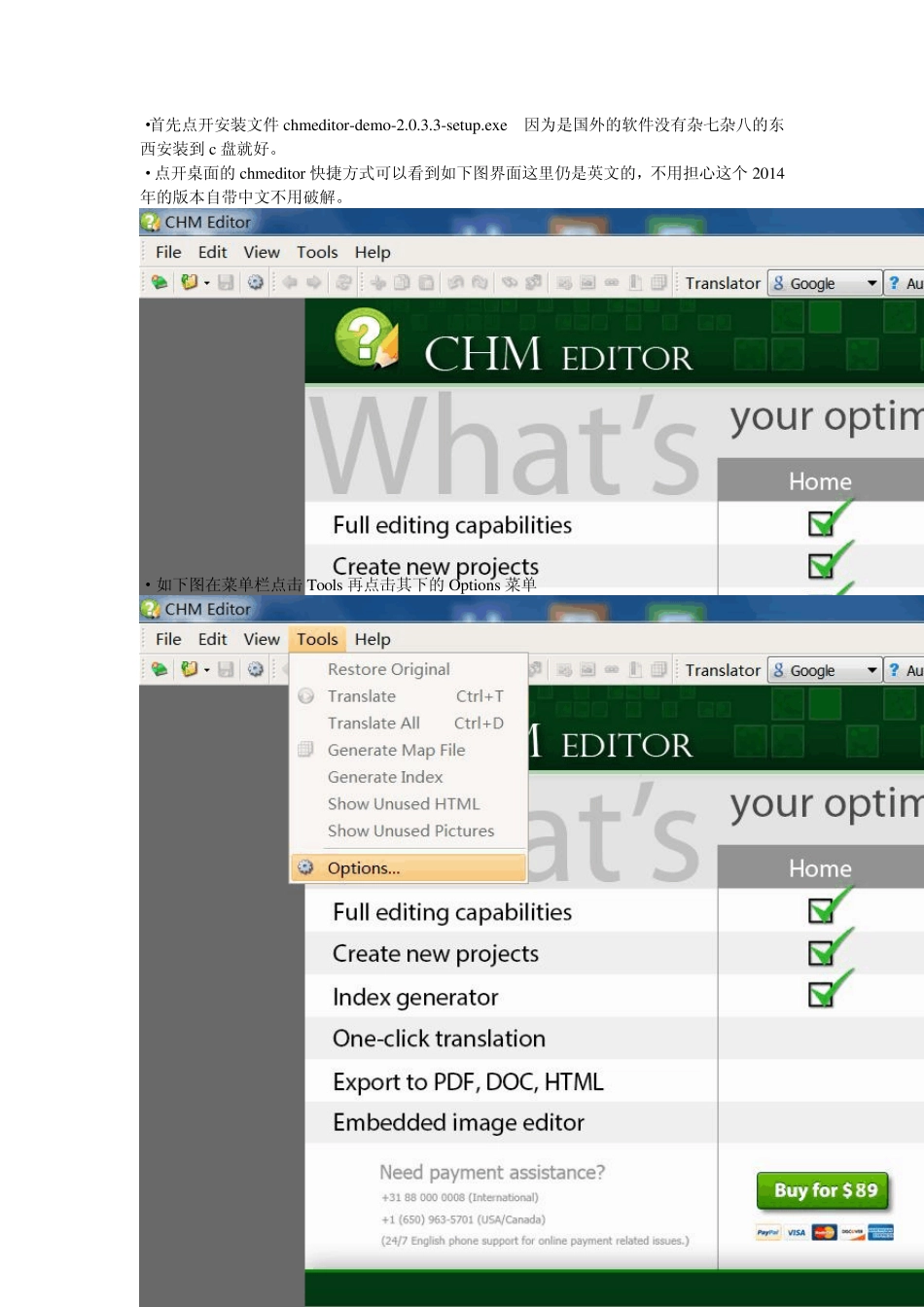The width and height of the screenshot is (924, 1307).
Task: Click the Full editing capabilities checkmark in the first screenshot
Action: [830, 518]
